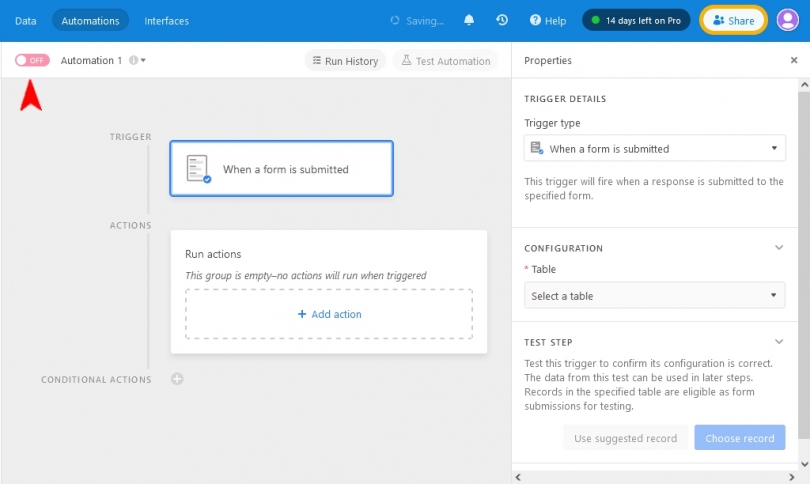Close the Properties panel

[794, 61]
